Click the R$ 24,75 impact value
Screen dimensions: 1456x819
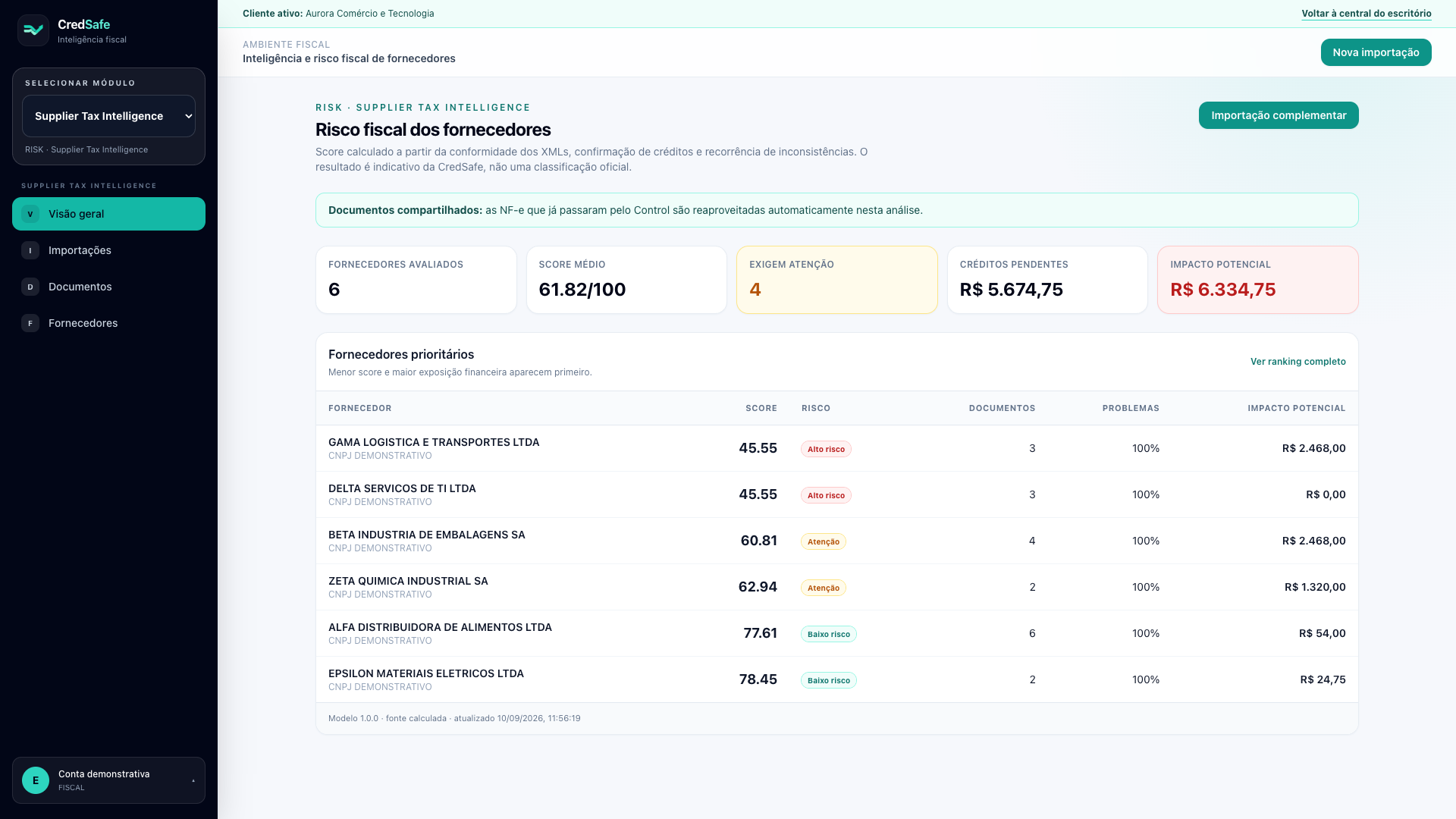[1323, 679]
